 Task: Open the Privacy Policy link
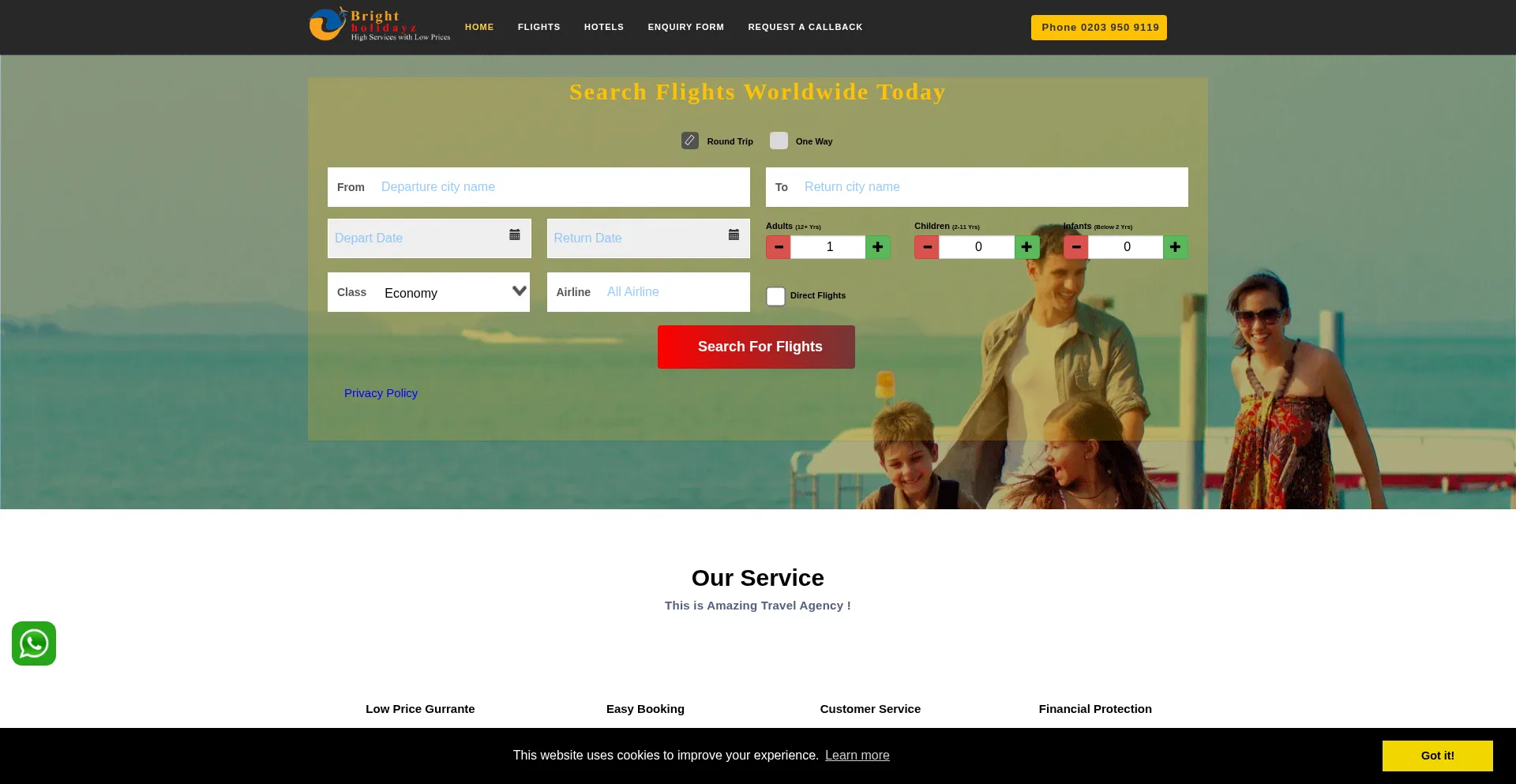coord(381,393)
